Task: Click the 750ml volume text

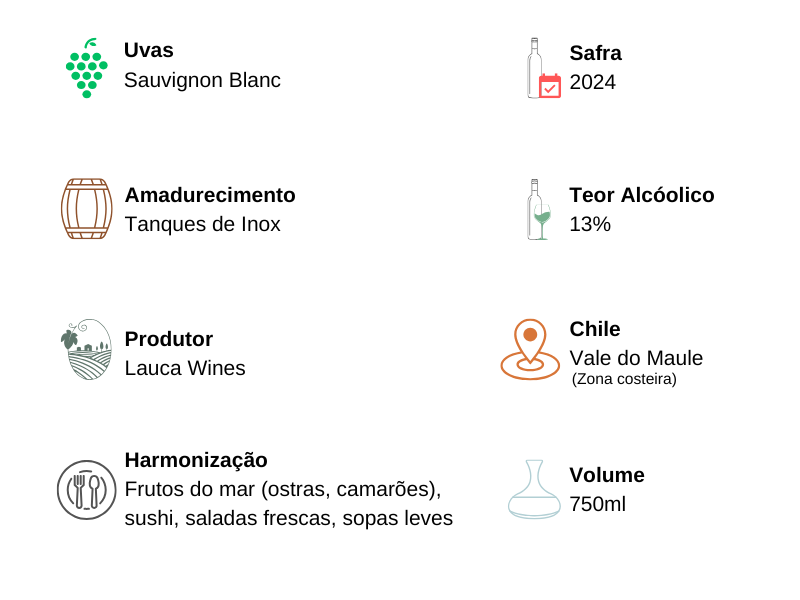Action: [598, 504]
